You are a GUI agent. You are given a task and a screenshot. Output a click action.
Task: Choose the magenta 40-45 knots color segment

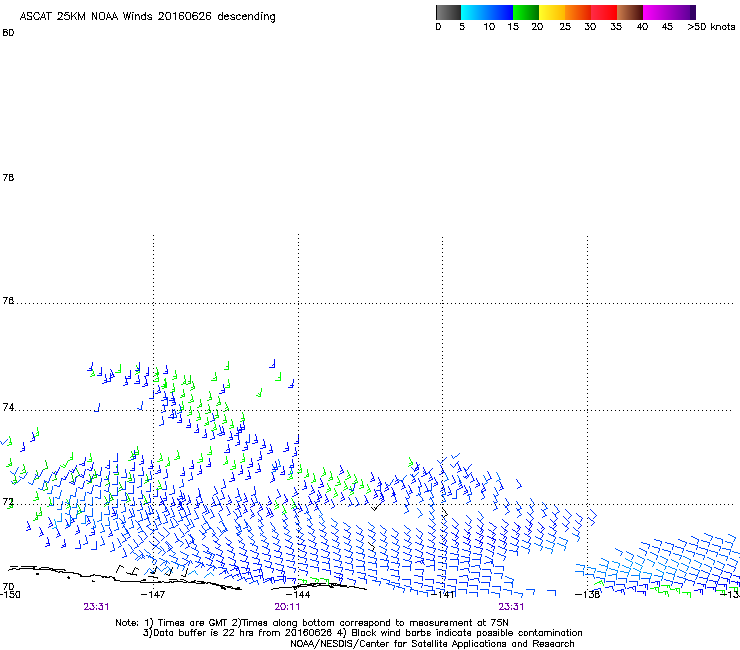coord(656,12)
